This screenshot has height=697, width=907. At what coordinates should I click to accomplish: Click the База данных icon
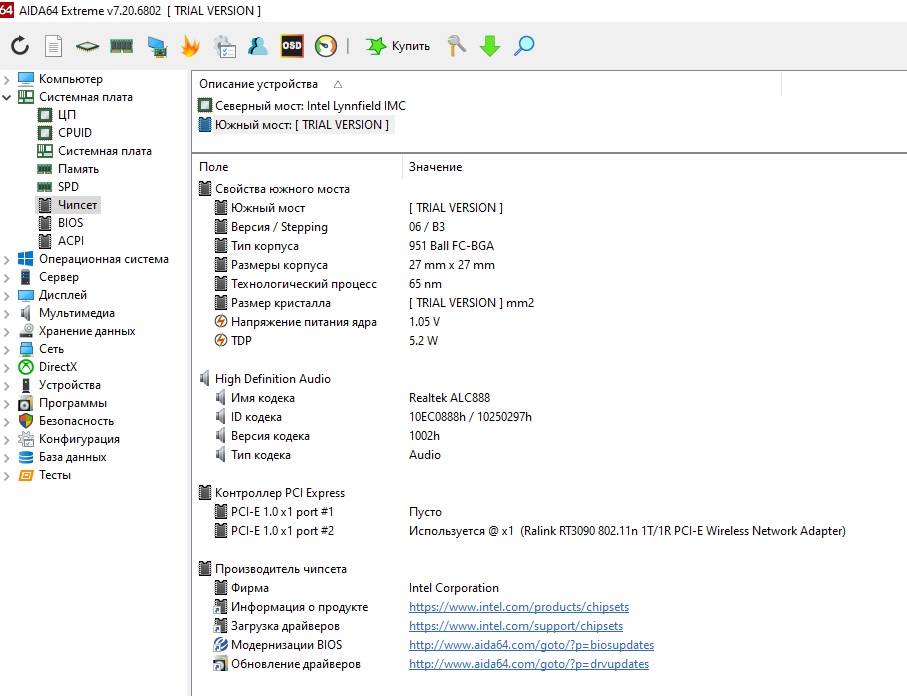[26, 457]
